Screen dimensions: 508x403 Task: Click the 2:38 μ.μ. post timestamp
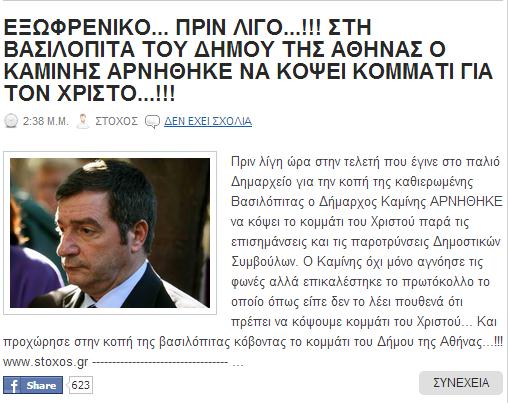click(x=46, y=121)
